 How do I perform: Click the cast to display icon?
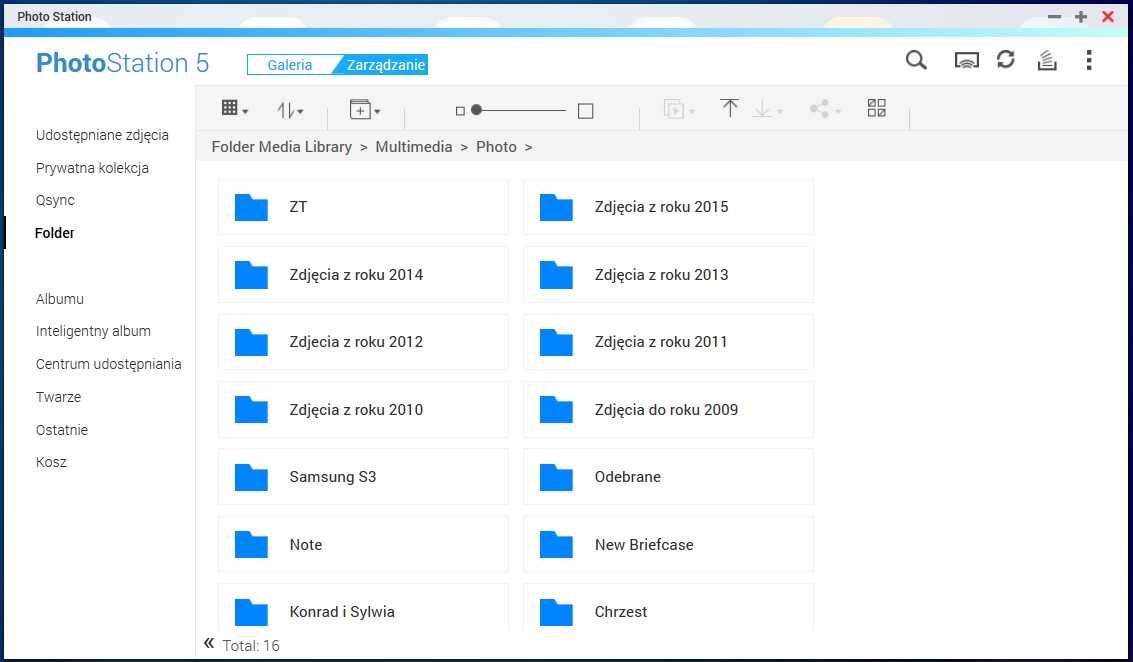point(966,61)
